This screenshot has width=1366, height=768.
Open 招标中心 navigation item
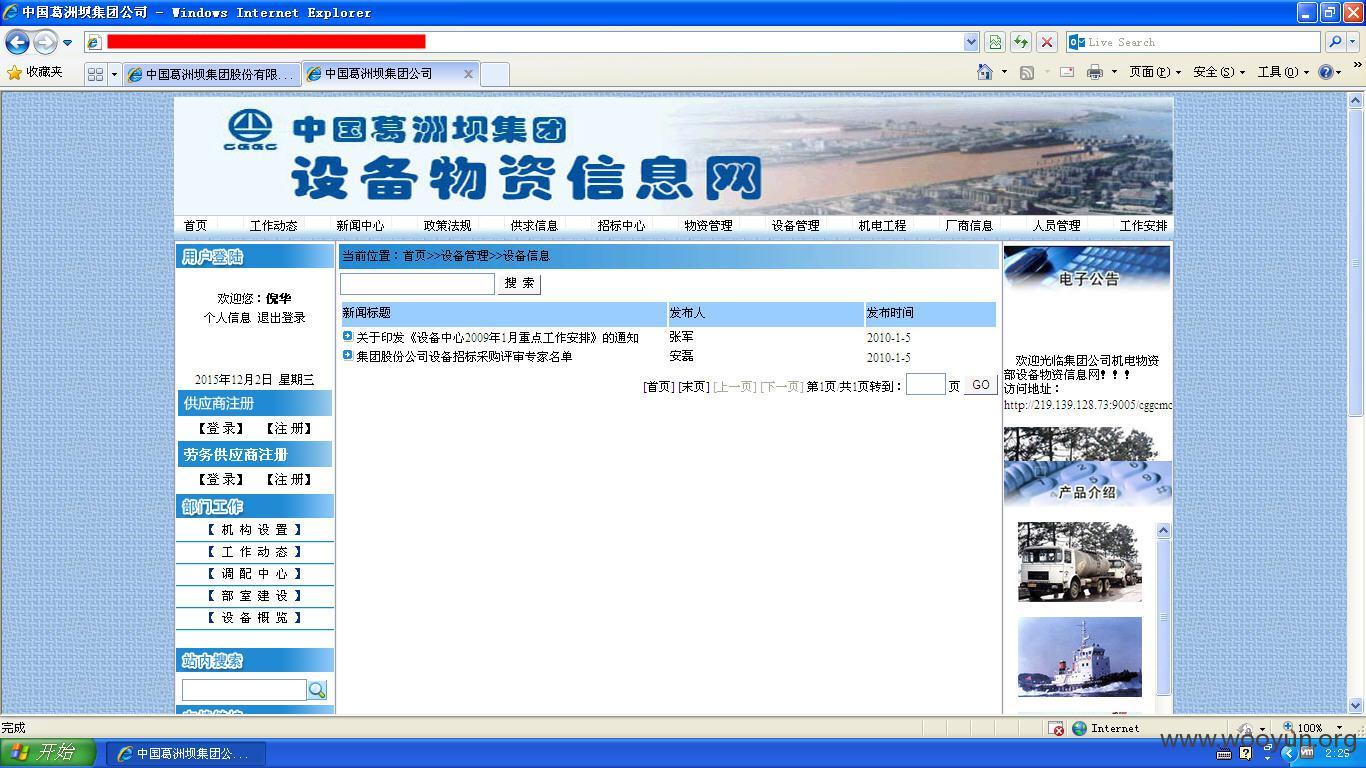coord(621,226)
